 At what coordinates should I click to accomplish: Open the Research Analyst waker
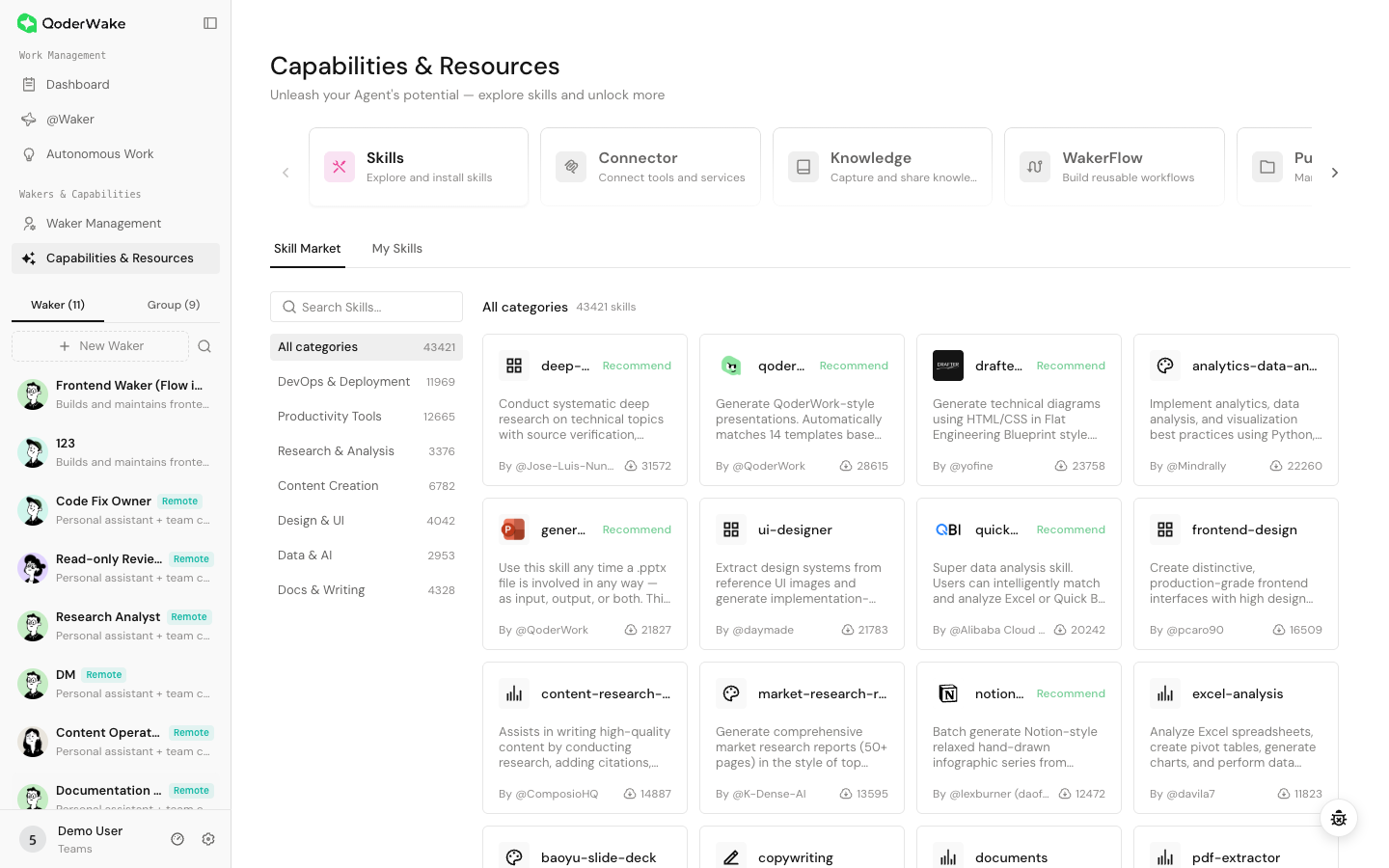pos(116,626)
